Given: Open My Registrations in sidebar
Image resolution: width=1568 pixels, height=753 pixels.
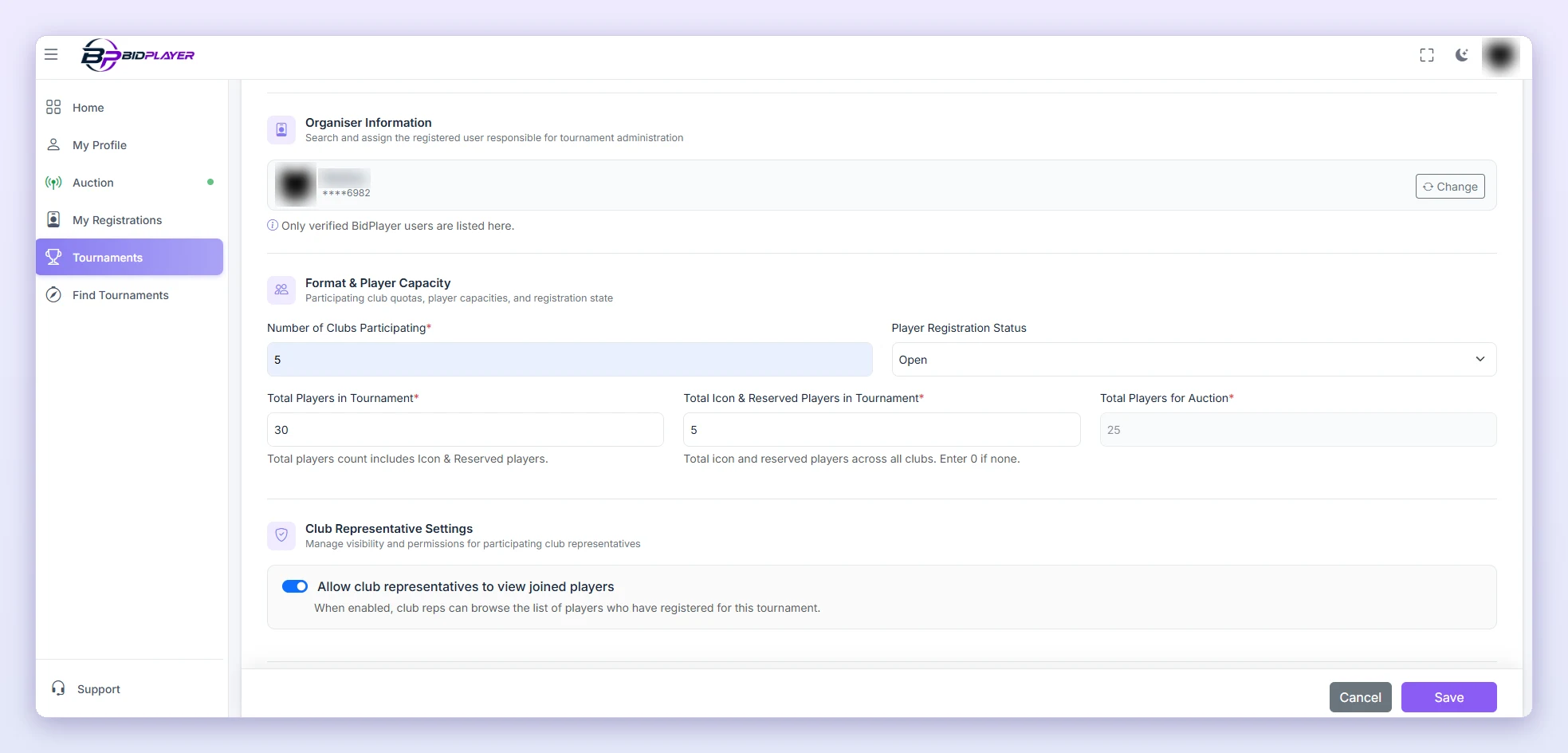Looking at the screenshot, I should coord(129,220).
